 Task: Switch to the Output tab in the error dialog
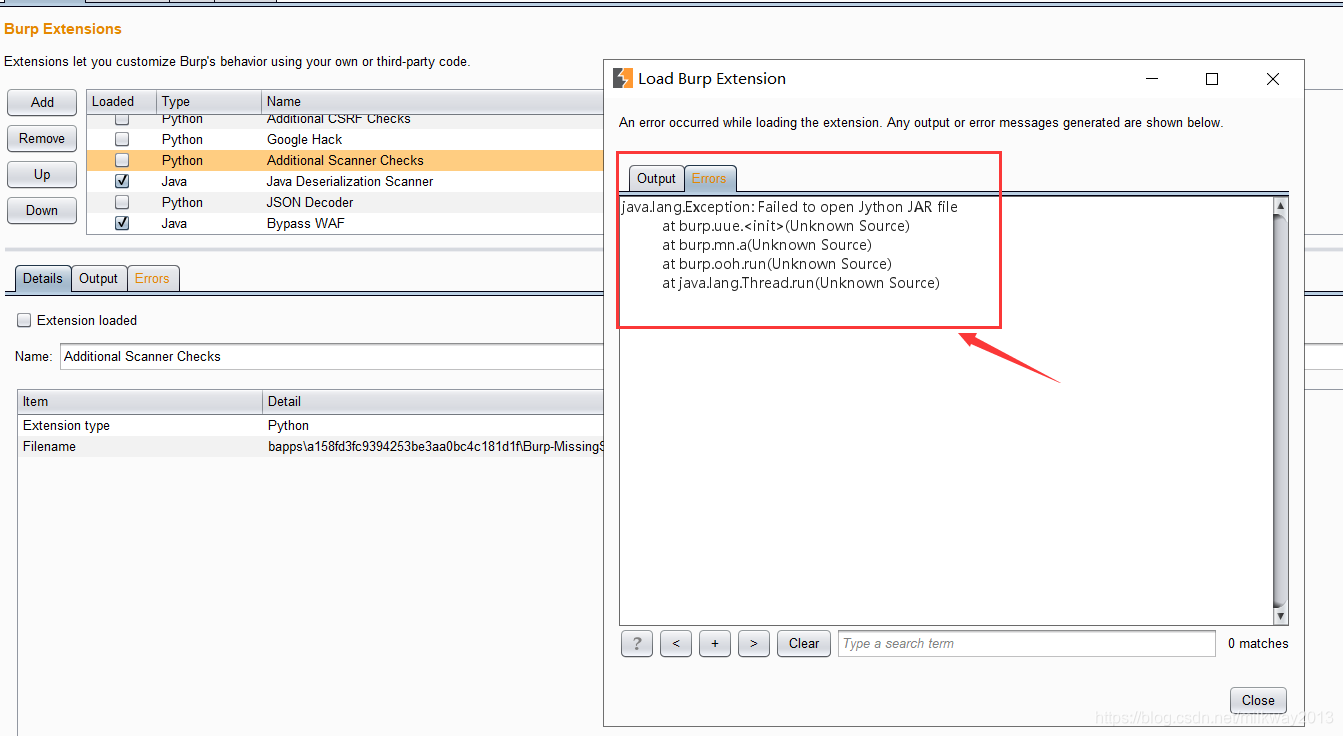click(656, 178)
